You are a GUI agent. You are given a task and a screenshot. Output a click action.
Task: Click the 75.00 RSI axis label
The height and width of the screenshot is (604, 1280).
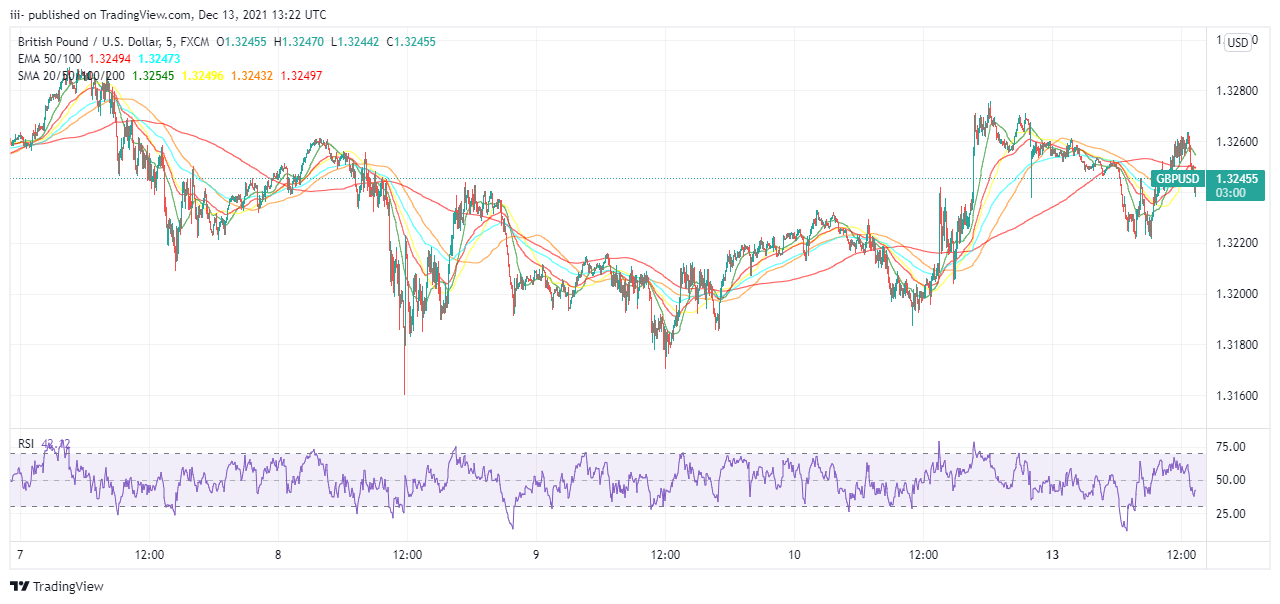click(1229, 447)
